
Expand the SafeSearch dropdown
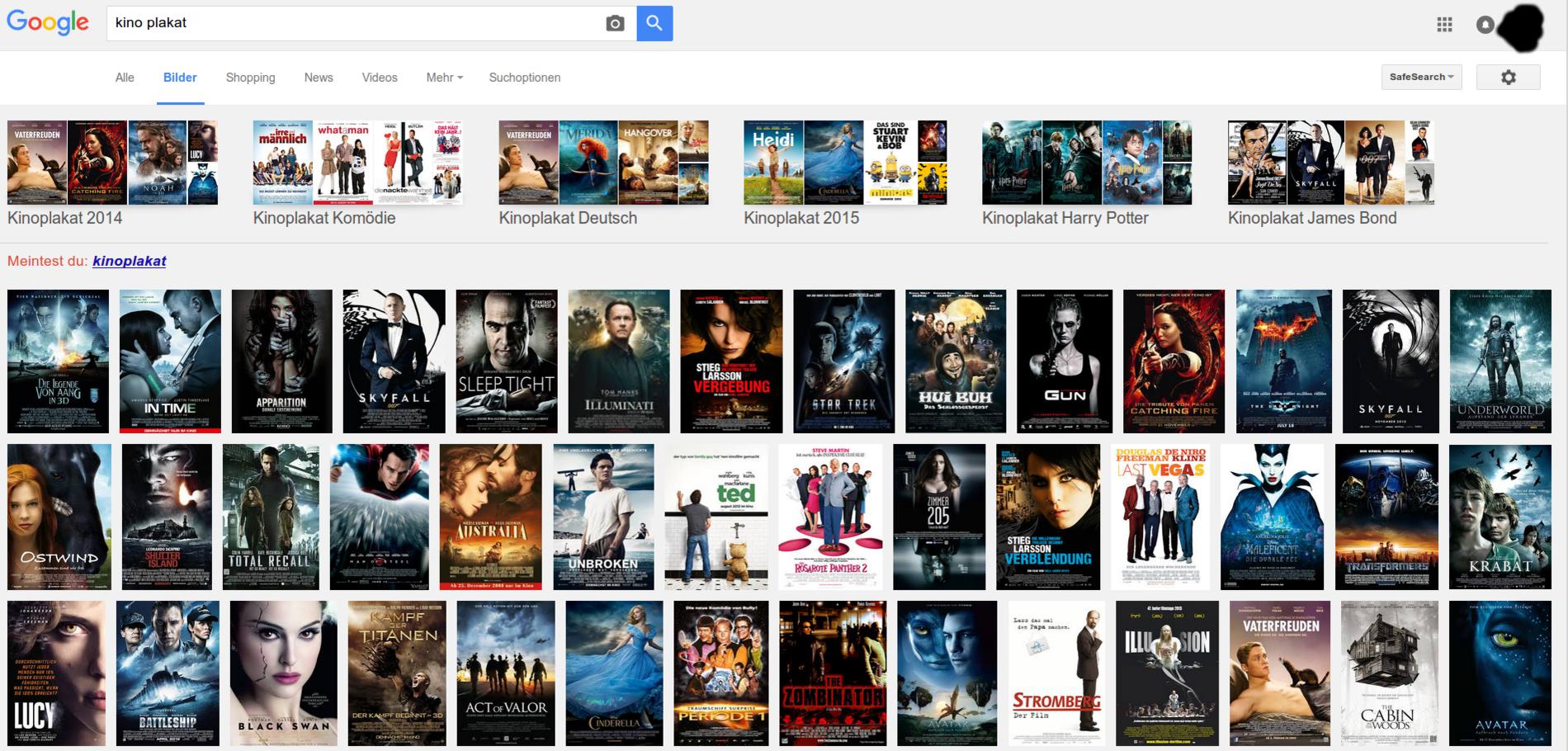point(1421,78)
